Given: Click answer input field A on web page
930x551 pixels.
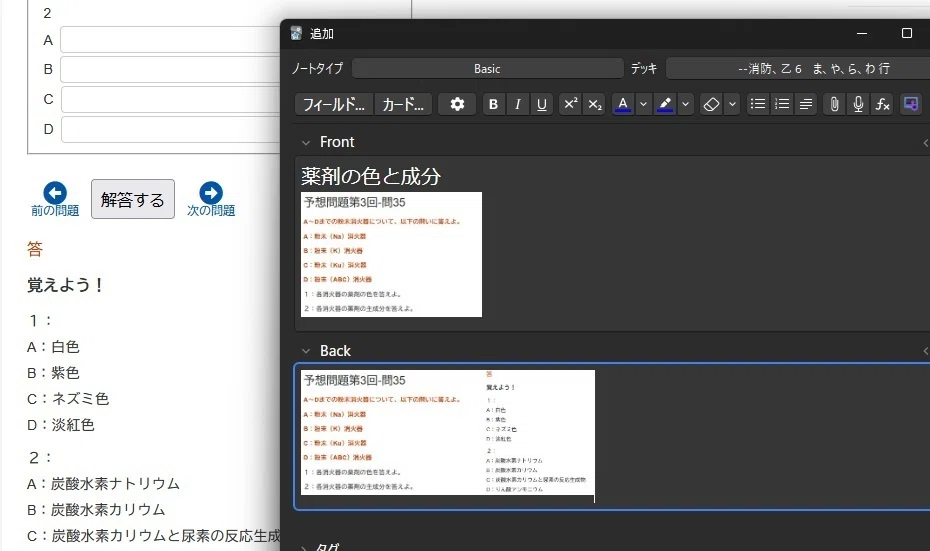Looking at the screenshot, I should tap(170, 40).
